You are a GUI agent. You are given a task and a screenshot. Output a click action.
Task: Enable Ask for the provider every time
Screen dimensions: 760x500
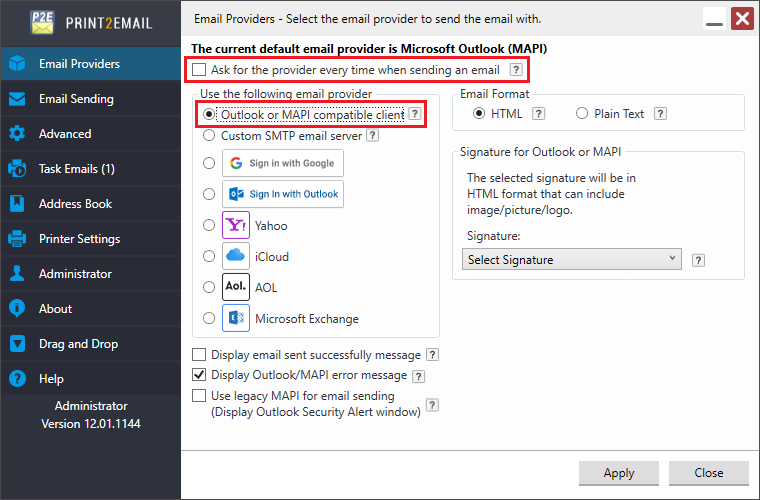point(199,70)
